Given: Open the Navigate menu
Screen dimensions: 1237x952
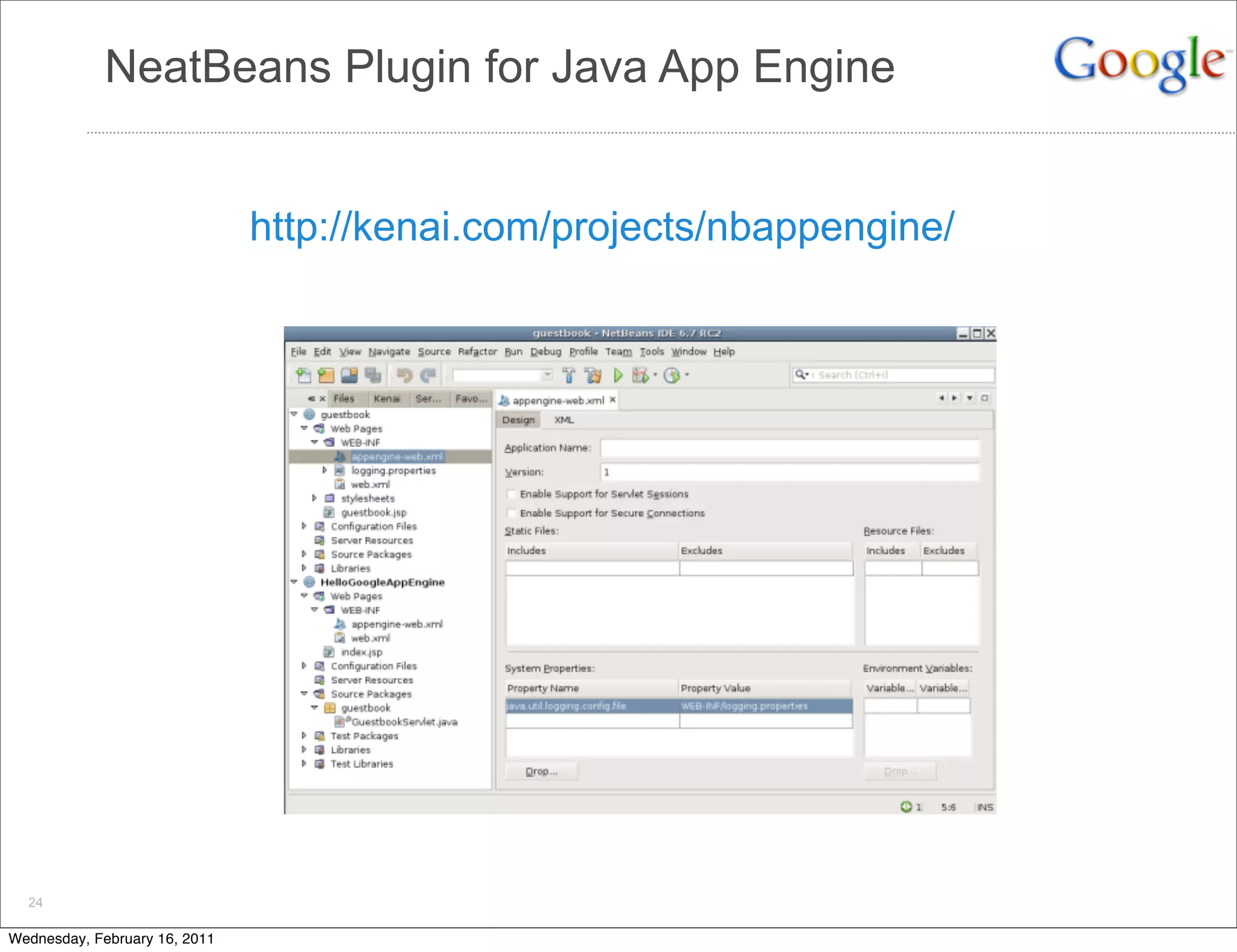Looking at the screenshot, I should [x=389, y=352].
